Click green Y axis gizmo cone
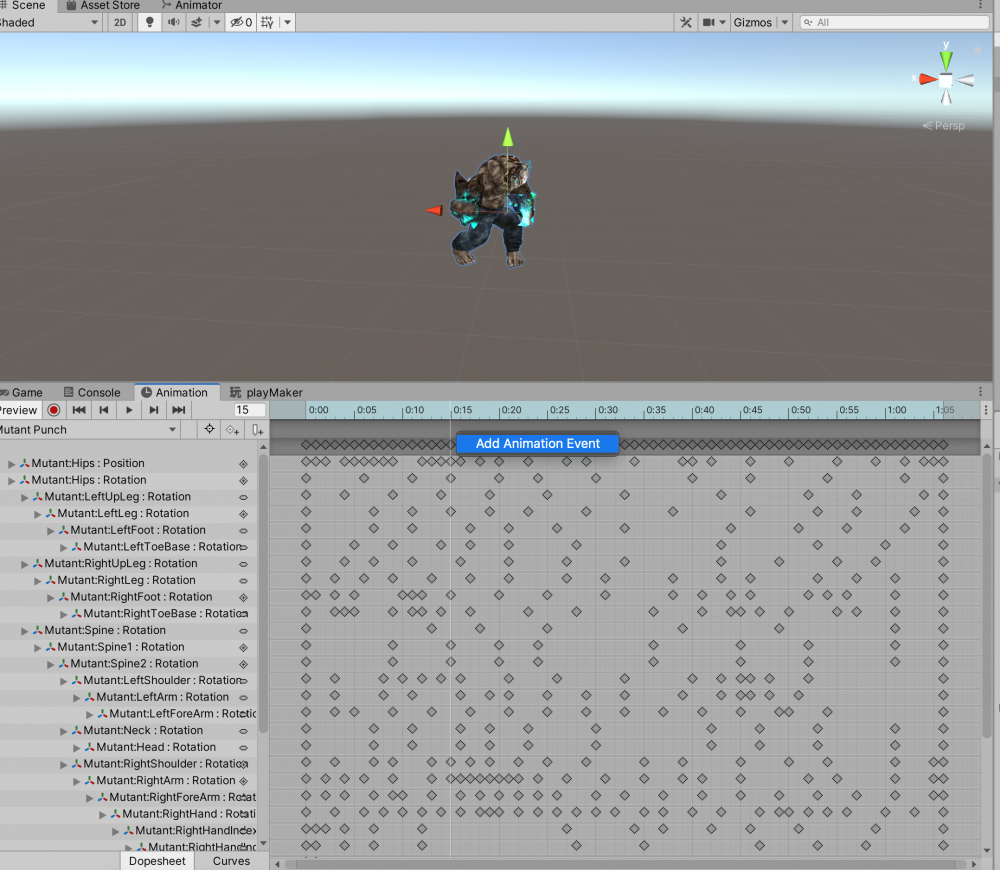This screenshot has width=1000, height=870. pyautogui.click(x=946, y=59)
